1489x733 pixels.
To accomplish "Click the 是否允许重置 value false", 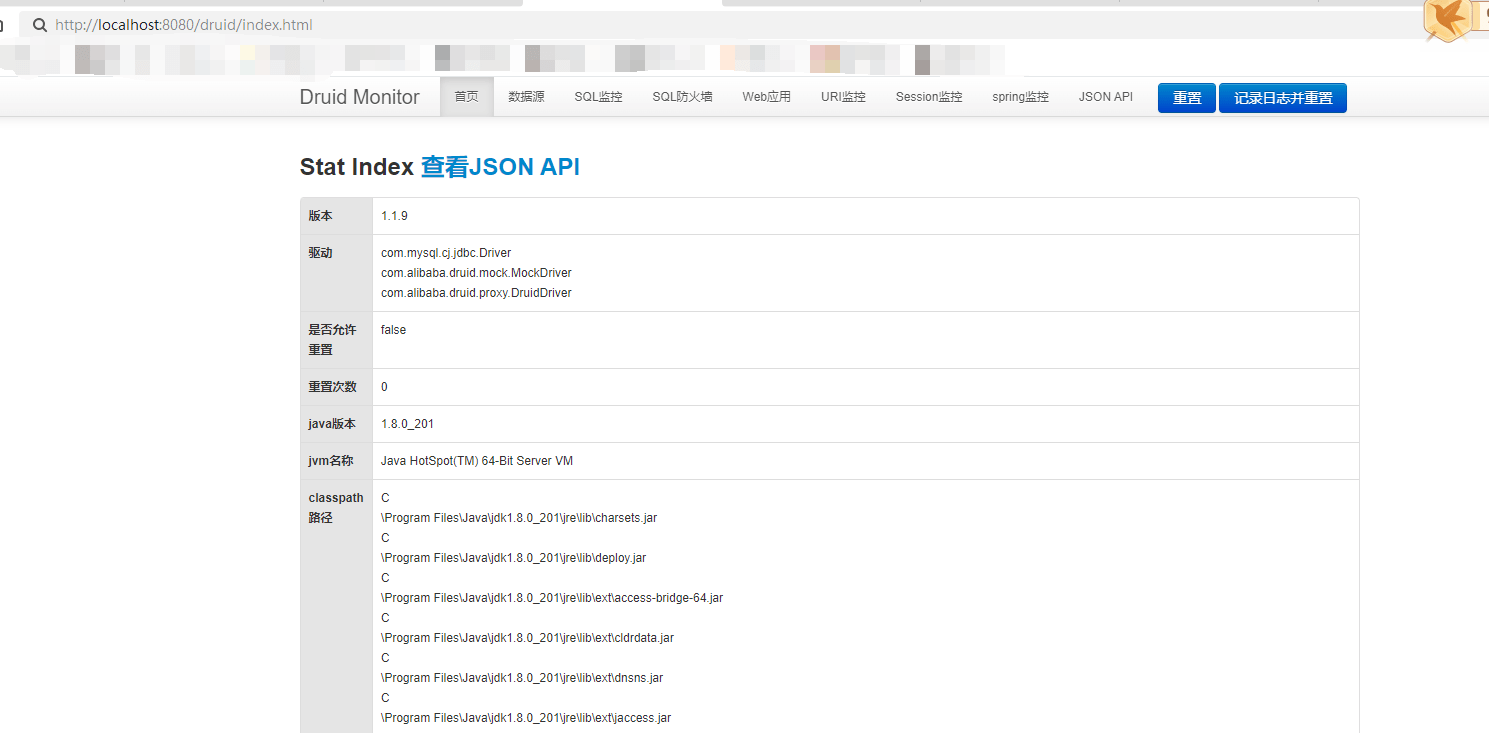I will coord(393,330).
